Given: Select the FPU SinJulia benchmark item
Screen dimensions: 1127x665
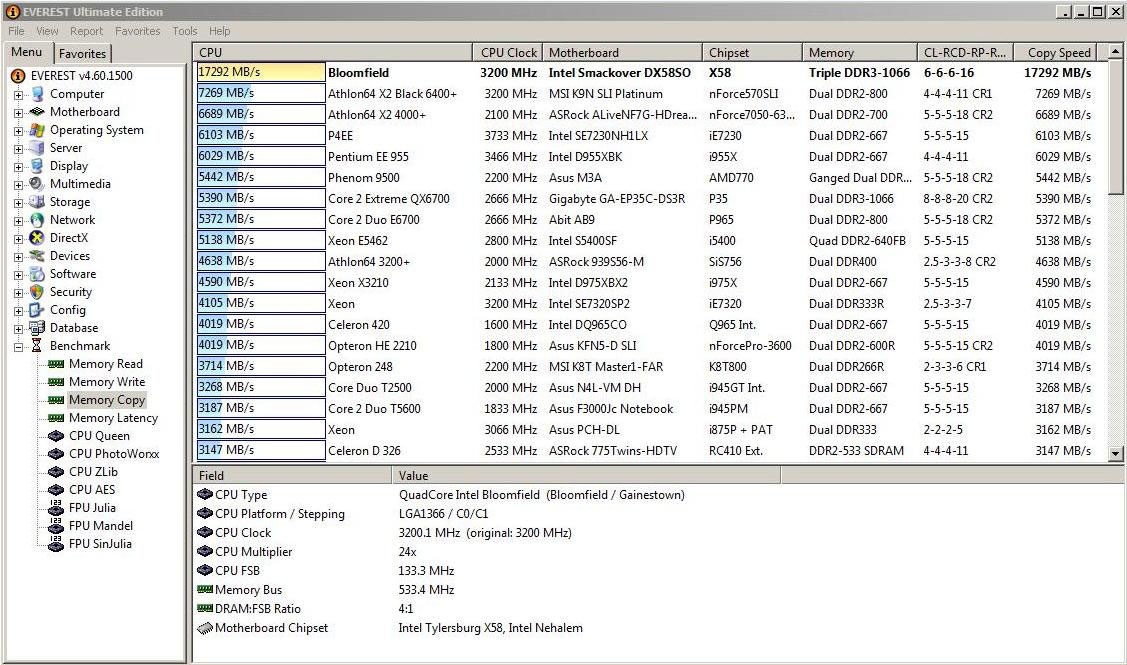Looking at the screenshot, I should pyautogui.click(x=100, y=544).
